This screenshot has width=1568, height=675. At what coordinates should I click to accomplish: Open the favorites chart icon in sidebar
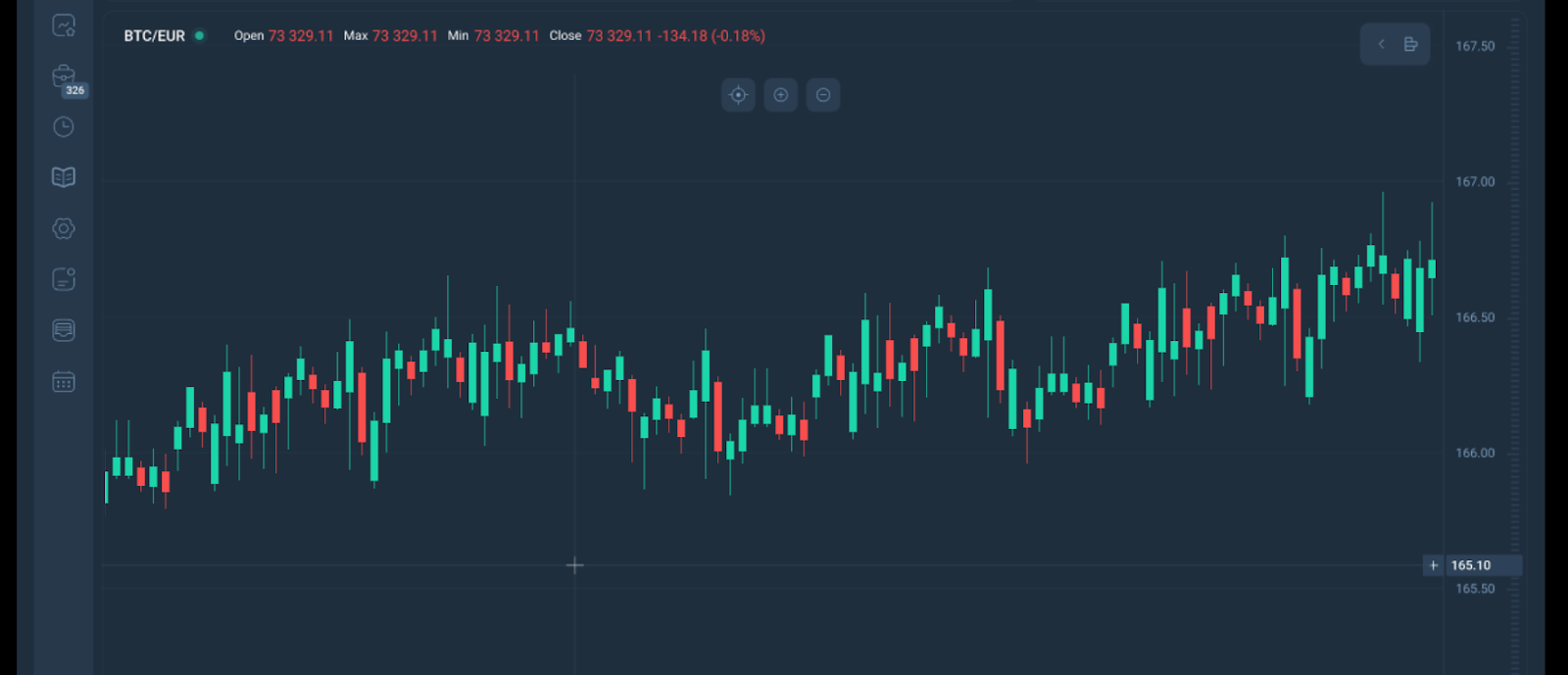coord(64,25)
